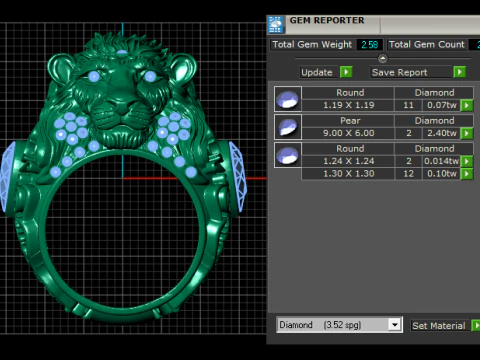Click the Update button
Image resolution: width=480 pixels, height=360 pixels.
(x=319, y=72)
